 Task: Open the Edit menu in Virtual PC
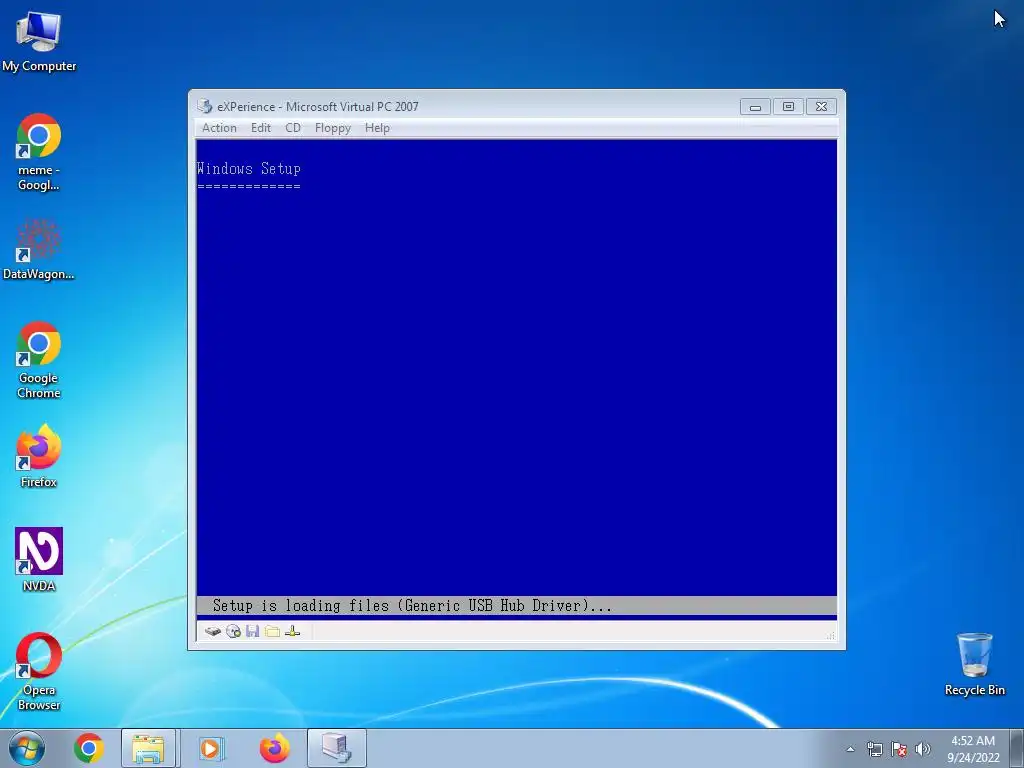(261, 128)
